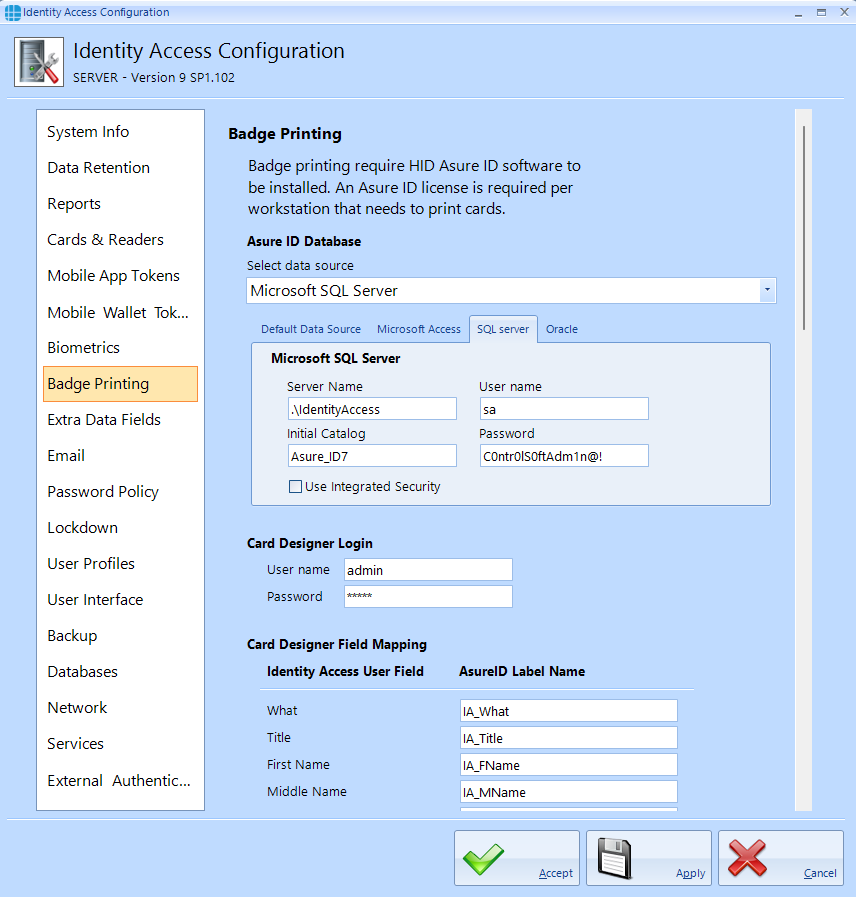Viewport: 856px width, 897px height.
Task: Click the IA_Title label name field
Action: 569,738
